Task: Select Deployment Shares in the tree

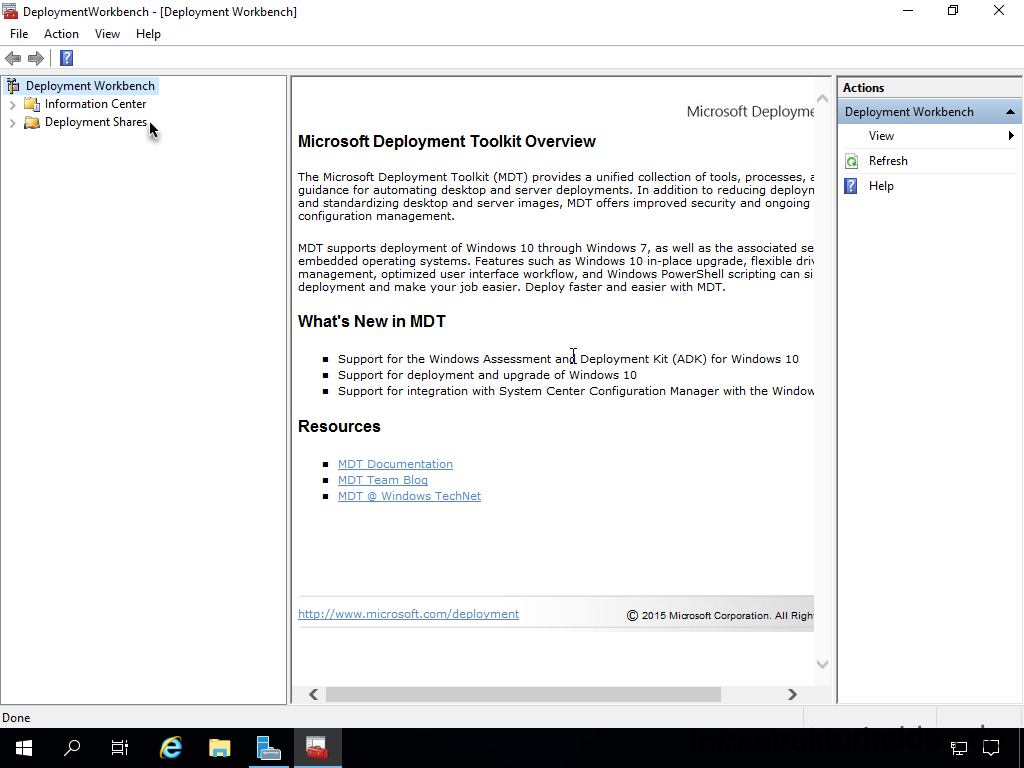Action: (x=95, y=122)
